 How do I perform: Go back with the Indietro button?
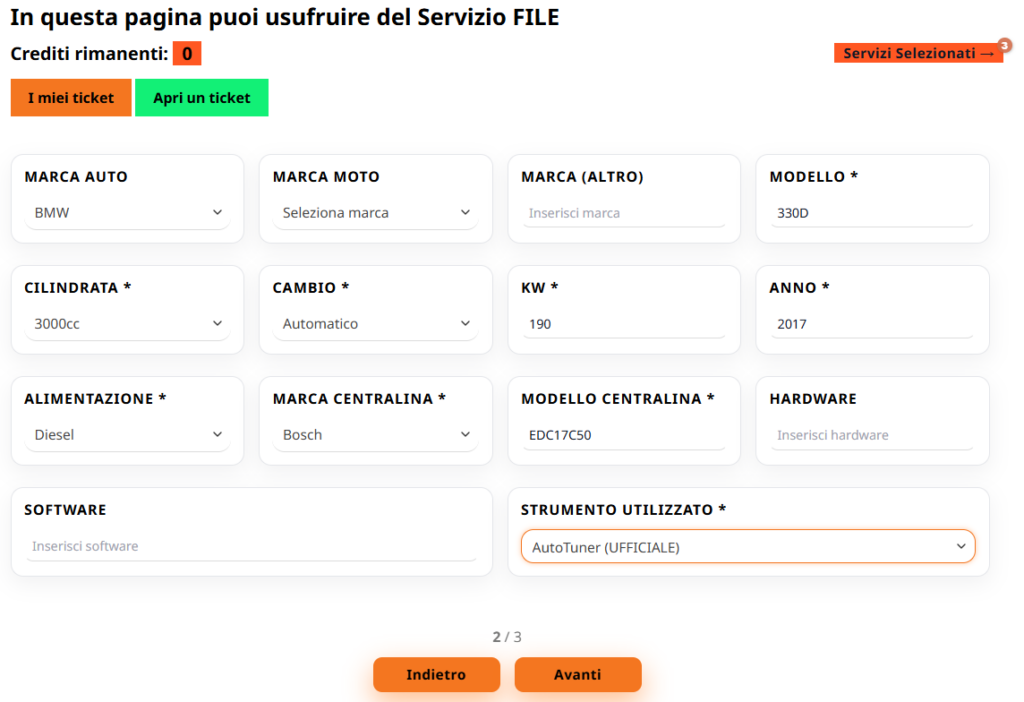(x=436, y=675)
